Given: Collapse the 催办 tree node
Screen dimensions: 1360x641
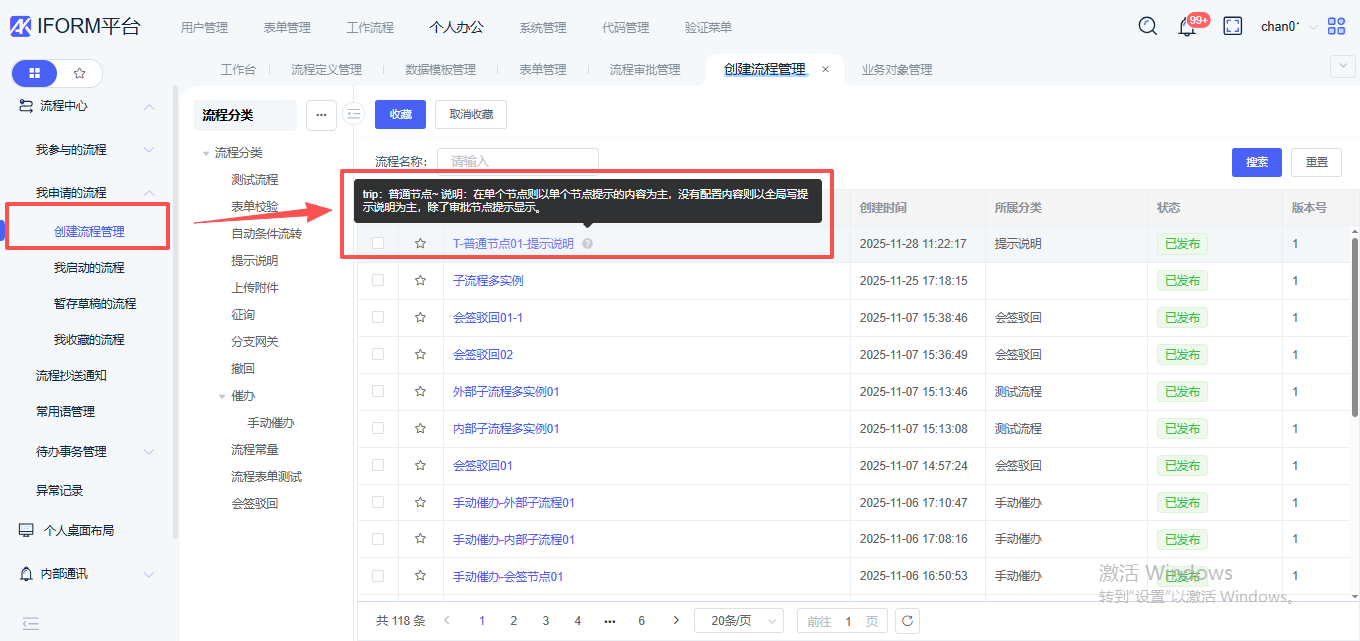Looking at the screenshot, I should coord(222,396).
